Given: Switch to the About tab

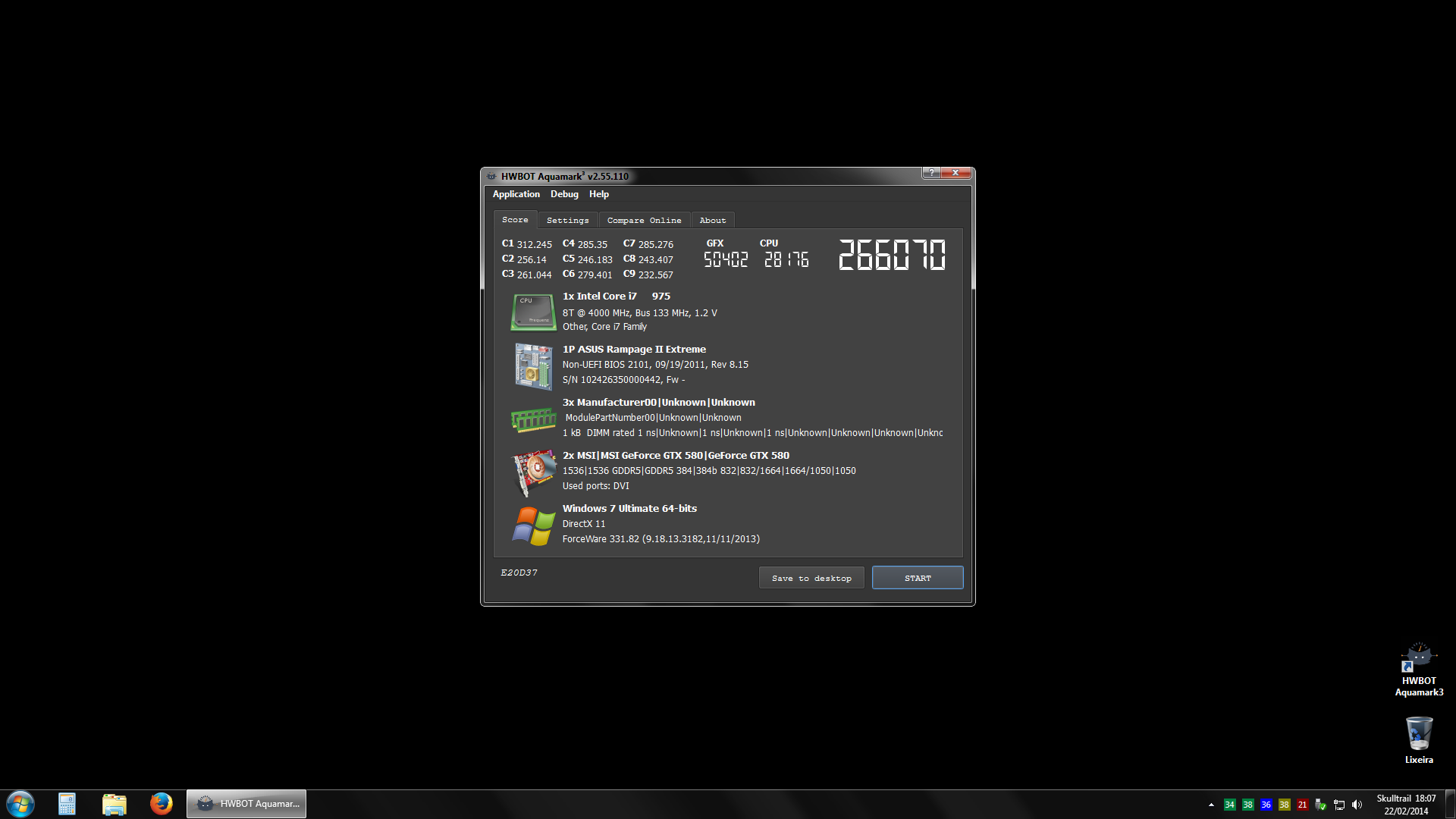Looking at the screenshot, I should pos(712,221).
